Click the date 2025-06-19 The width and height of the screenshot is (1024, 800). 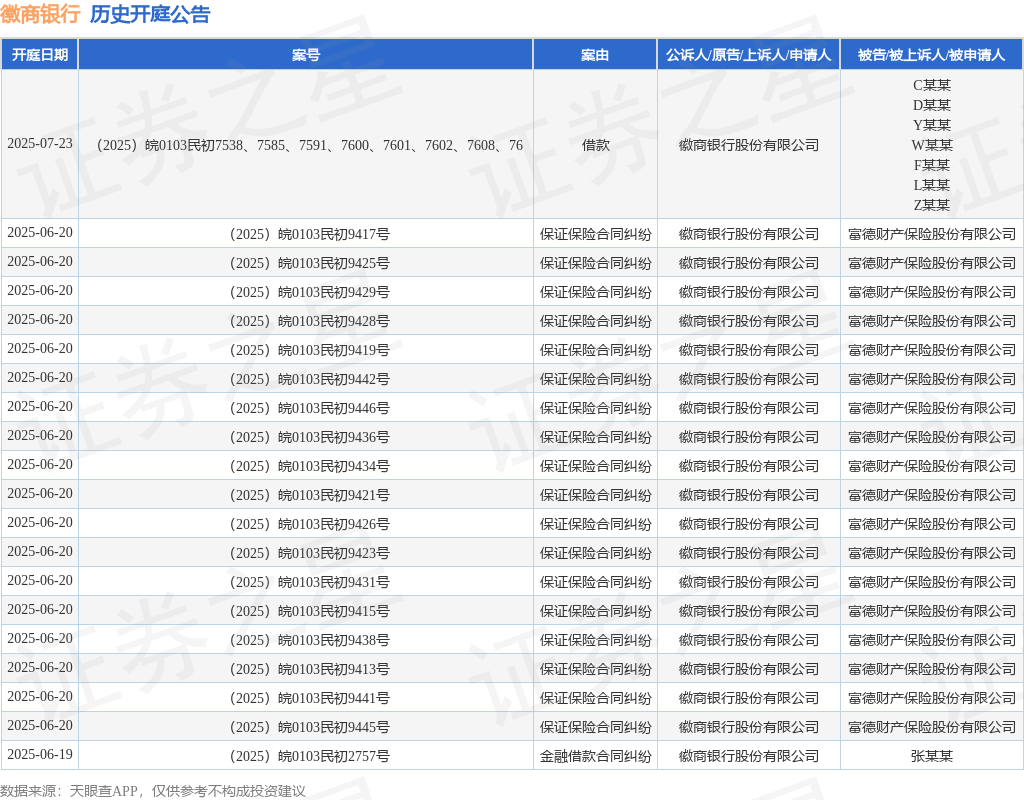coord(40,754)
